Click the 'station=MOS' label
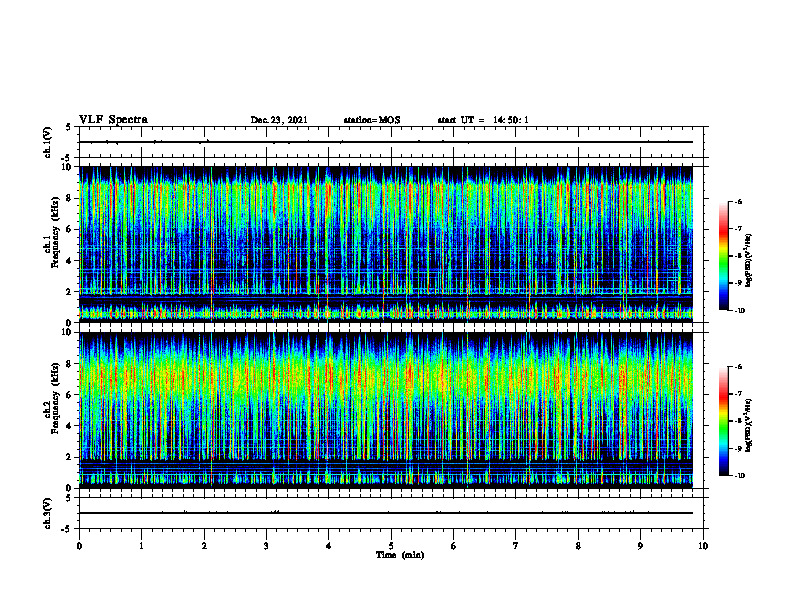Viewport: 792px width, 612px height. pos(372,120)
